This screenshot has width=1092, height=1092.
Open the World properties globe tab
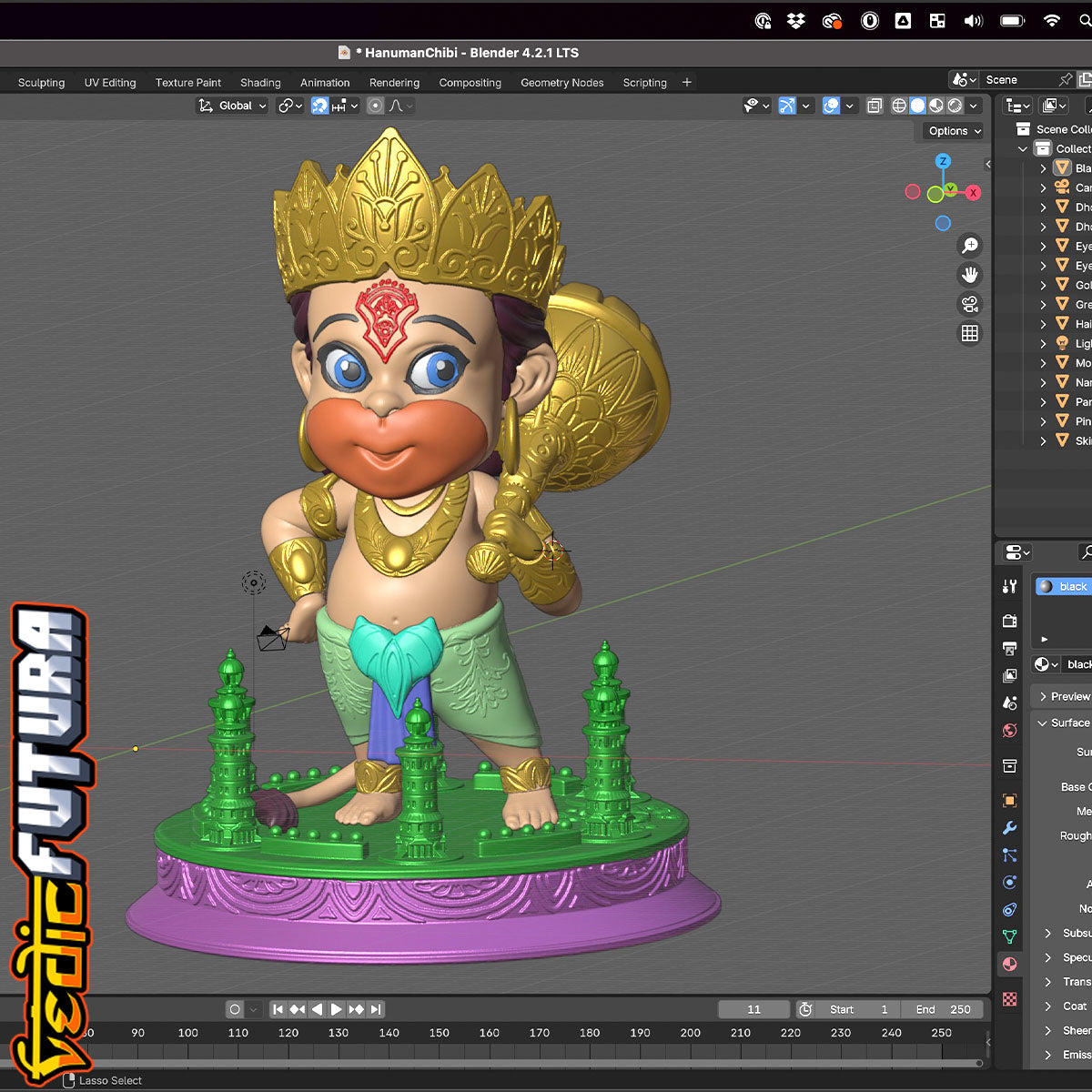point(1009,730)
